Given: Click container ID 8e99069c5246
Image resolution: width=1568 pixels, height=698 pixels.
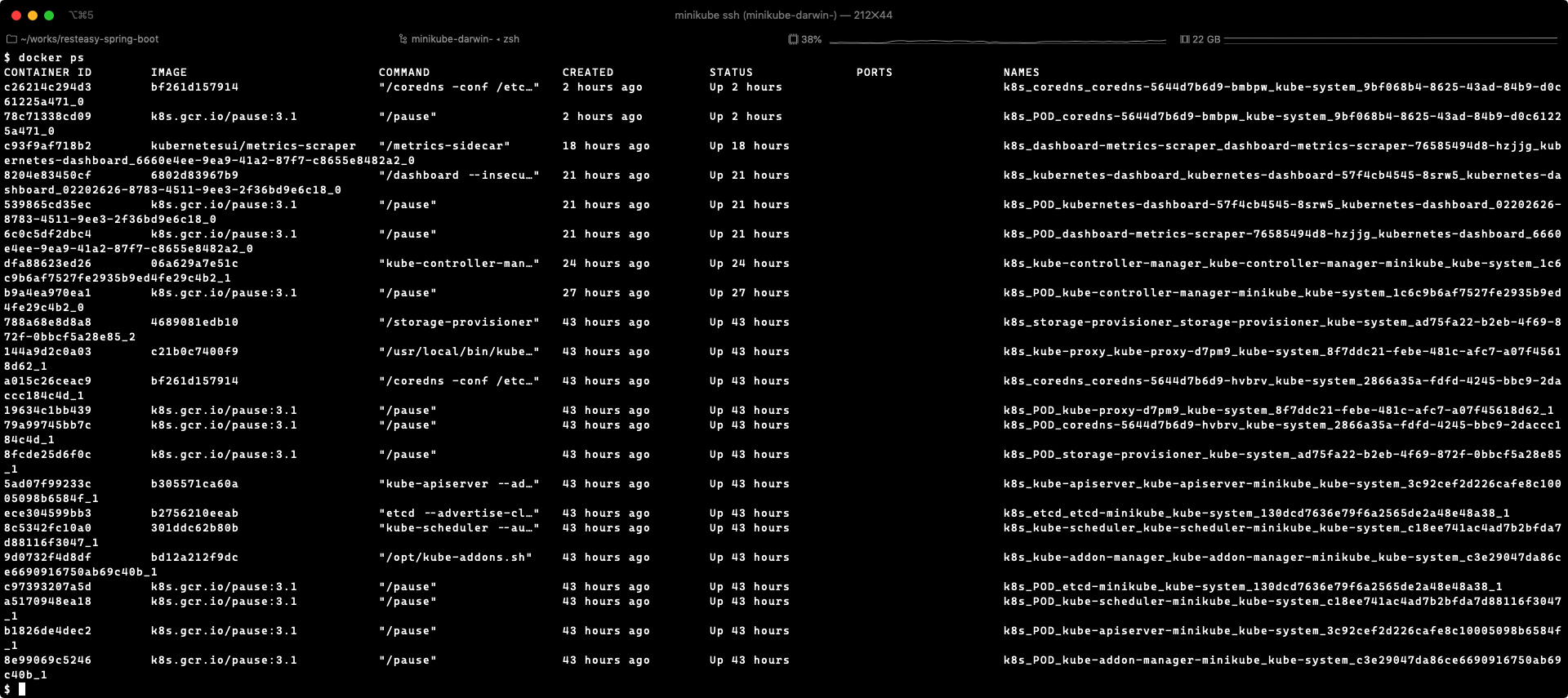Looking at the screenshot, I should 48,660.
